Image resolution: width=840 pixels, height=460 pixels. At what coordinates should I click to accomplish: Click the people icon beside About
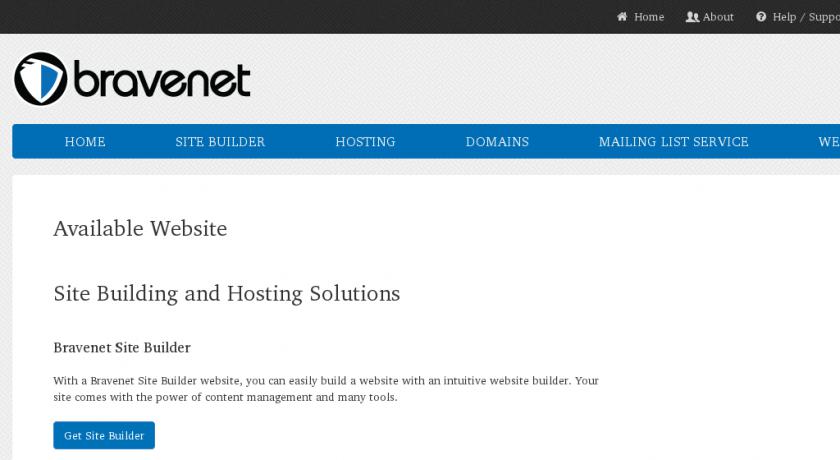pos(692,17)
